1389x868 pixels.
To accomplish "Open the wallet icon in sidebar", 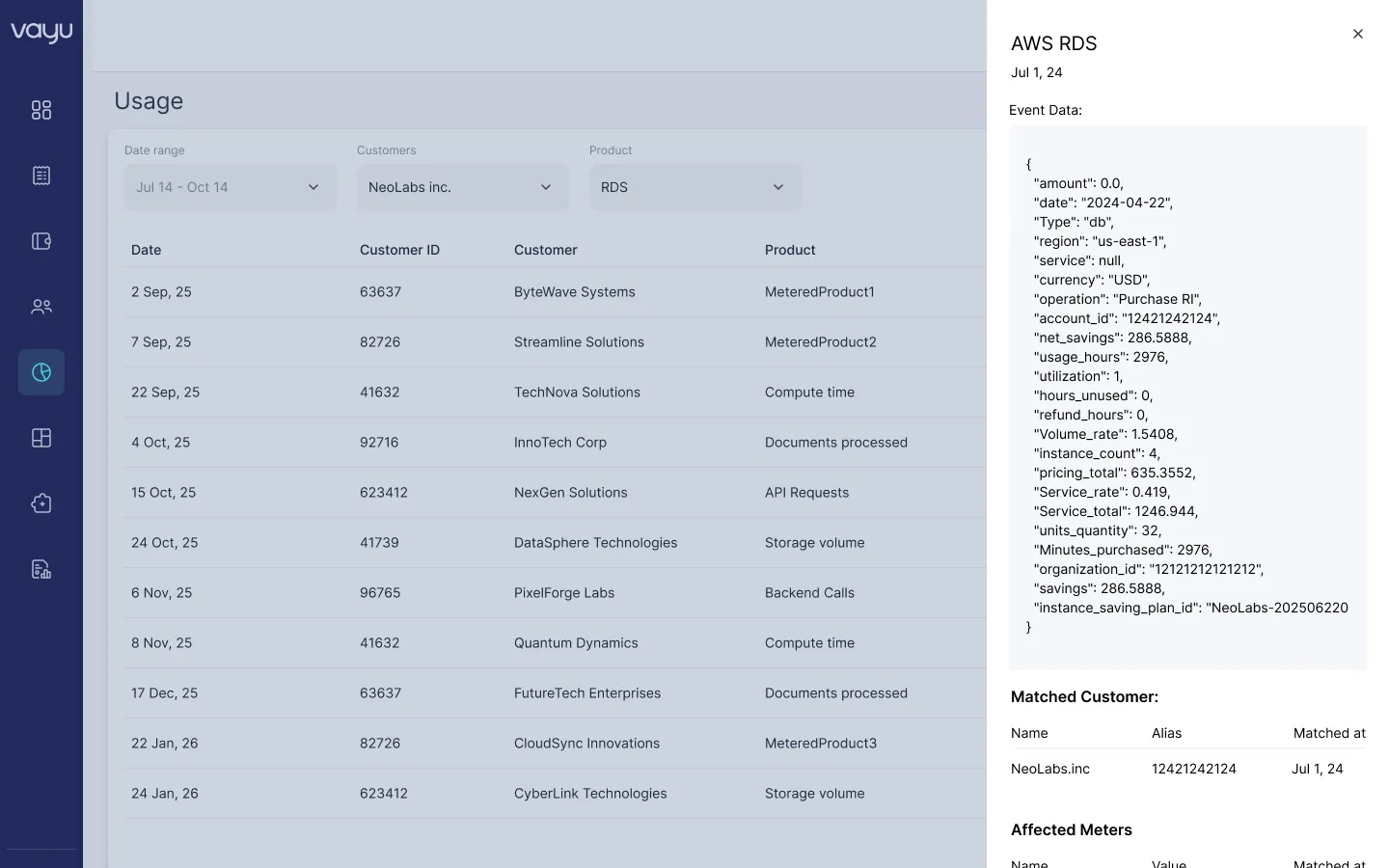I will pyautogui.click(x=41, y=241).
